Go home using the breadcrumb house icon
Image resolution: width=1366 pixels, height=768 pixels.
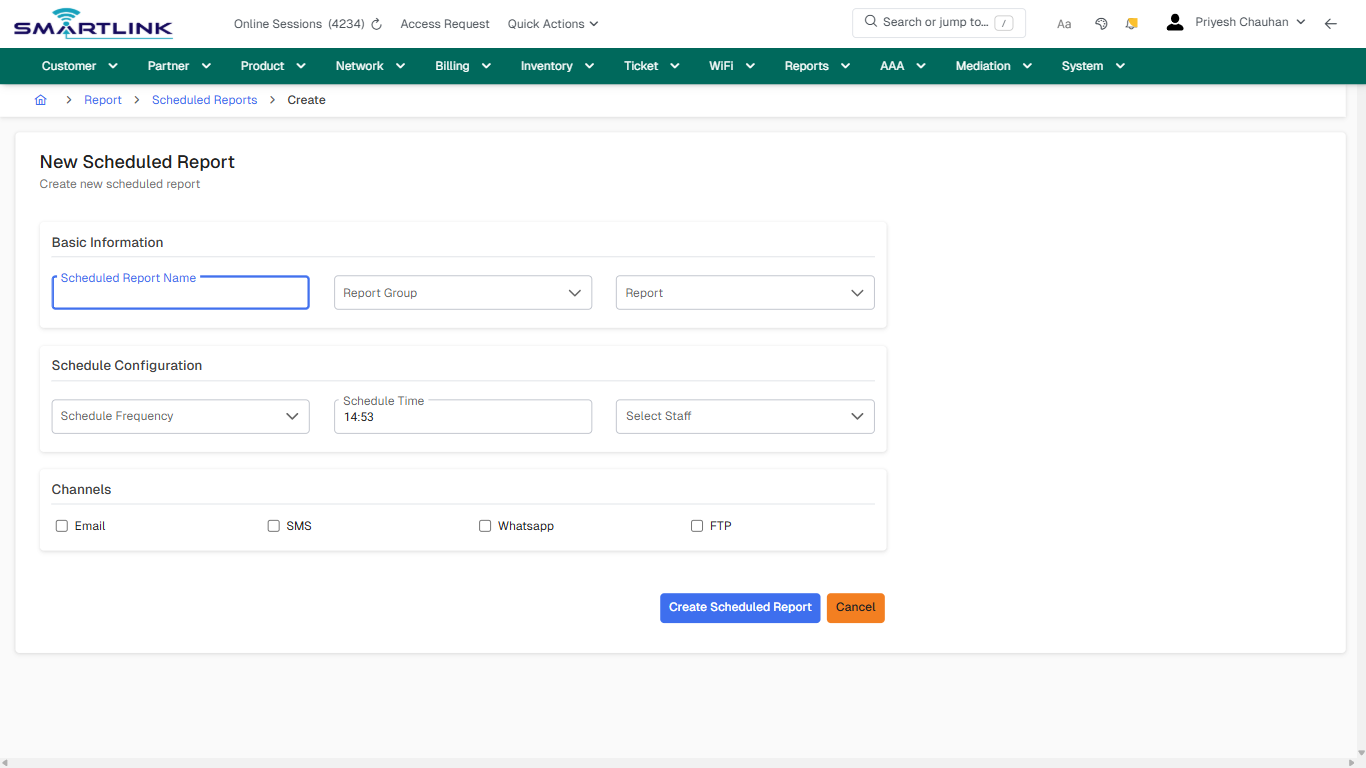pos(40,99)
